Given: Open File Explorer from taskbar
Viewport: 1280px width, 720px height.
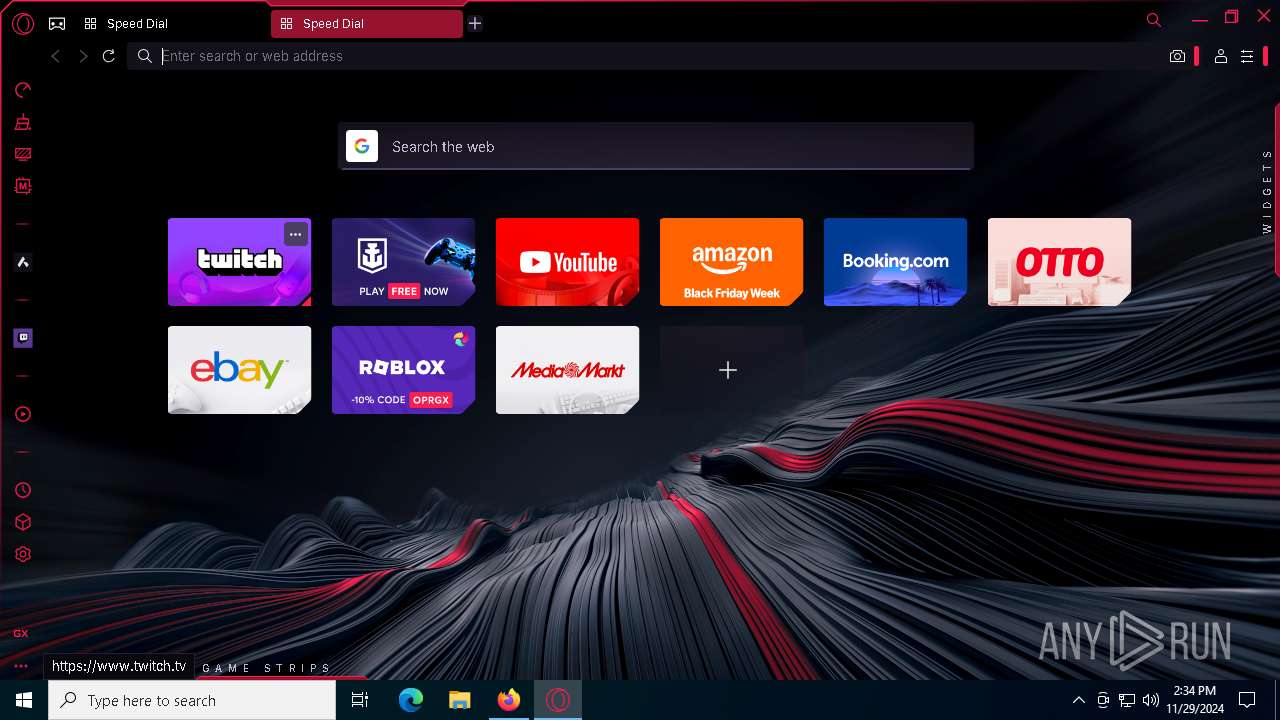Looking at the screenshot, I should tap(459, 700).
